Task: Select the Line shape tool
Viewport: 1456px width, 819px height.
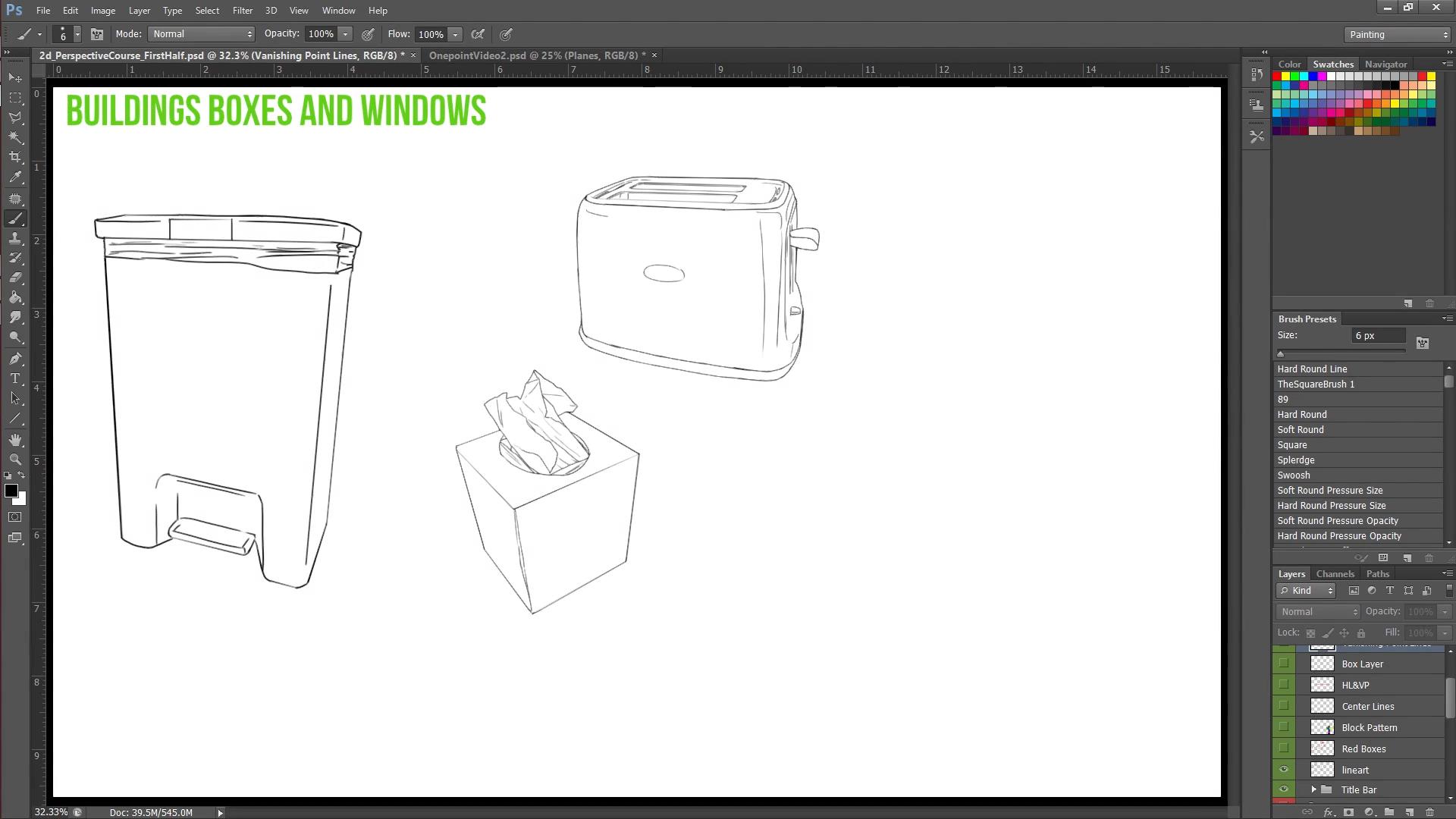Action: pyautogui.click(x=15, y=418)
